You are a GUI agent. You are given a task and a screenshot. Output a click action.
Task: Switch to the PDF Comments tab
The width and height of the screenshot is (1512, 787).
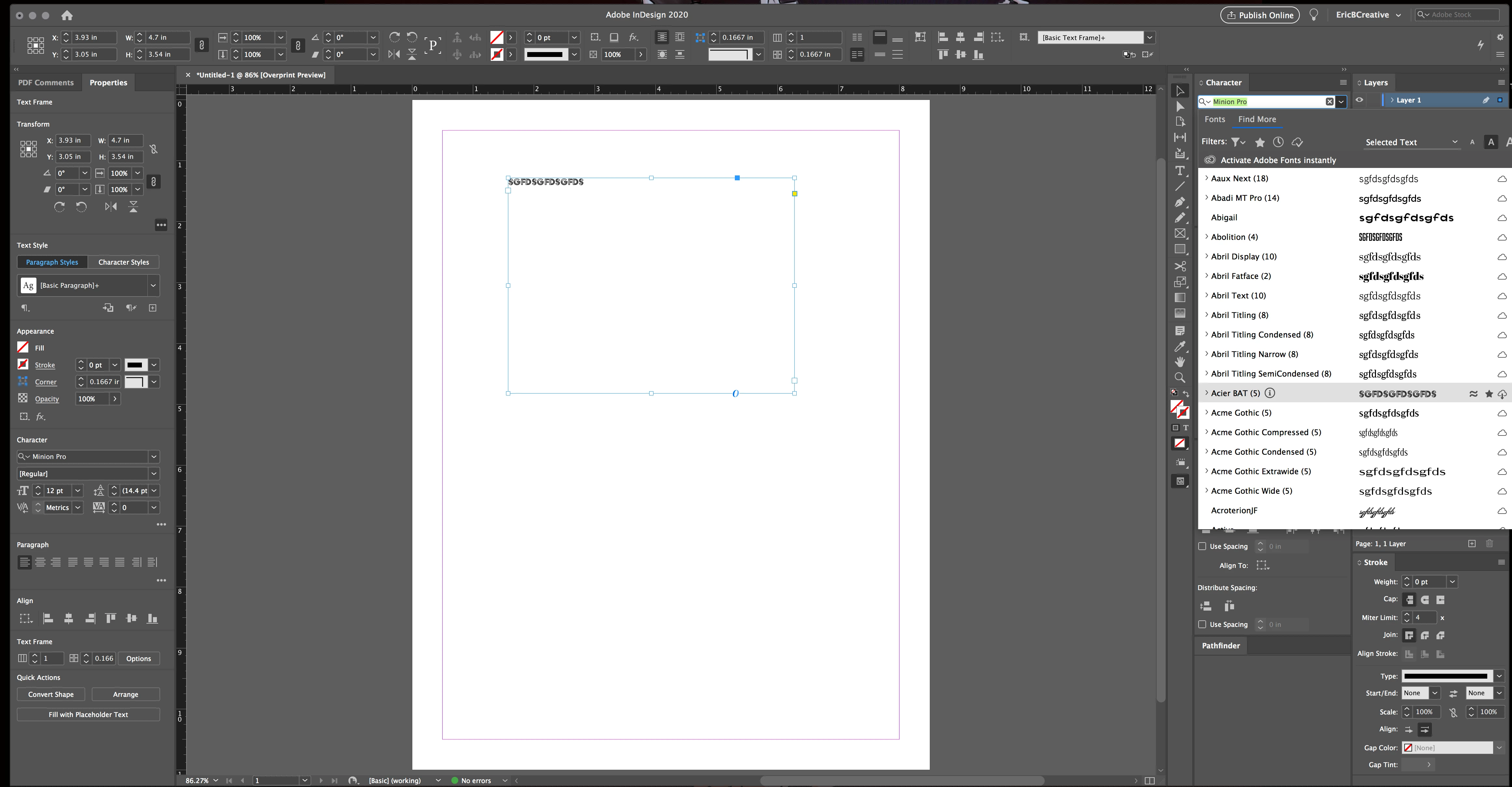tap(46, 83)
